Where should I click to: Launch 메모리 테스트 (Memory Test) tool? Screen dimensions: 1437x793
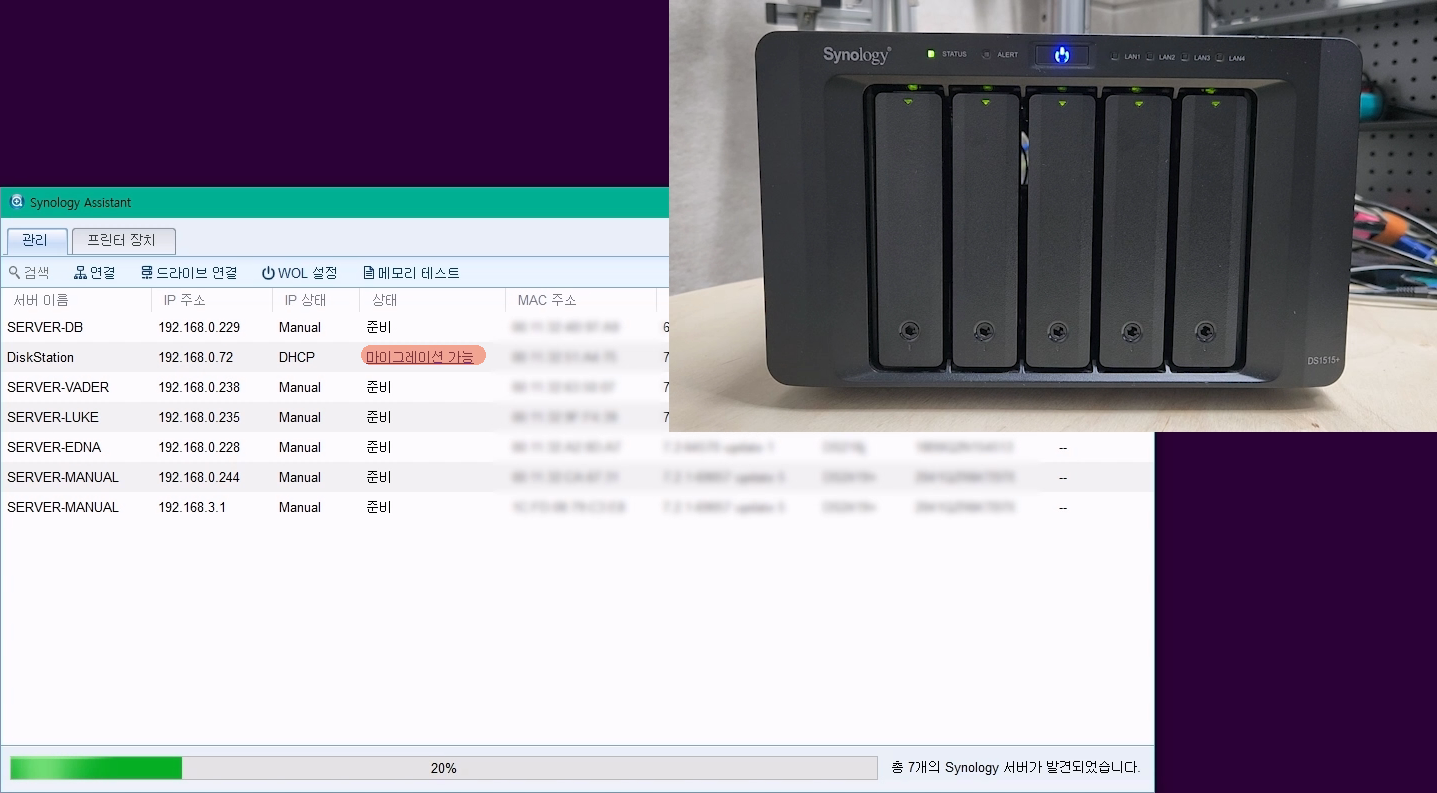point(411,273)
